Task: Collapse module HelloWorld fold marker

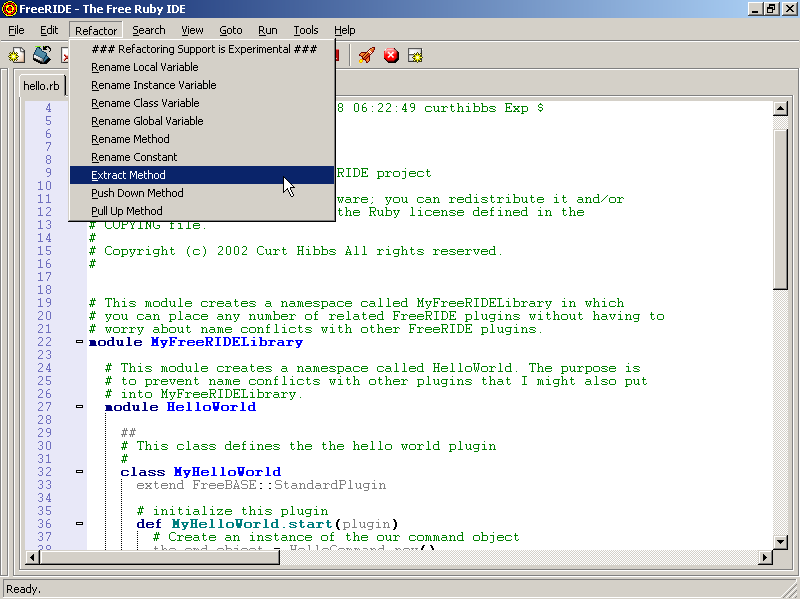Action: pos(79,407)
